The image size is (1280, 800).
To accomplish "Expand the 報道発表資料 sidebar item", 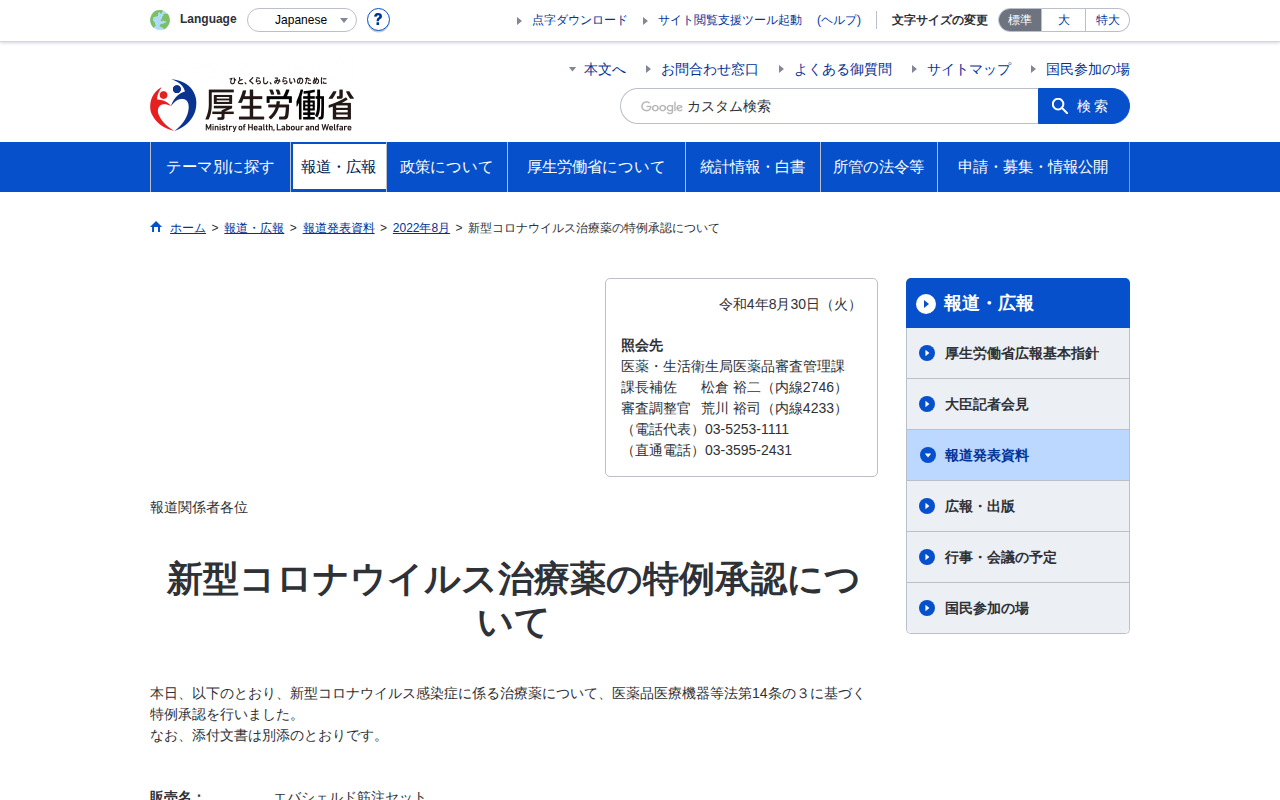I will click(x=1018, y=455).
